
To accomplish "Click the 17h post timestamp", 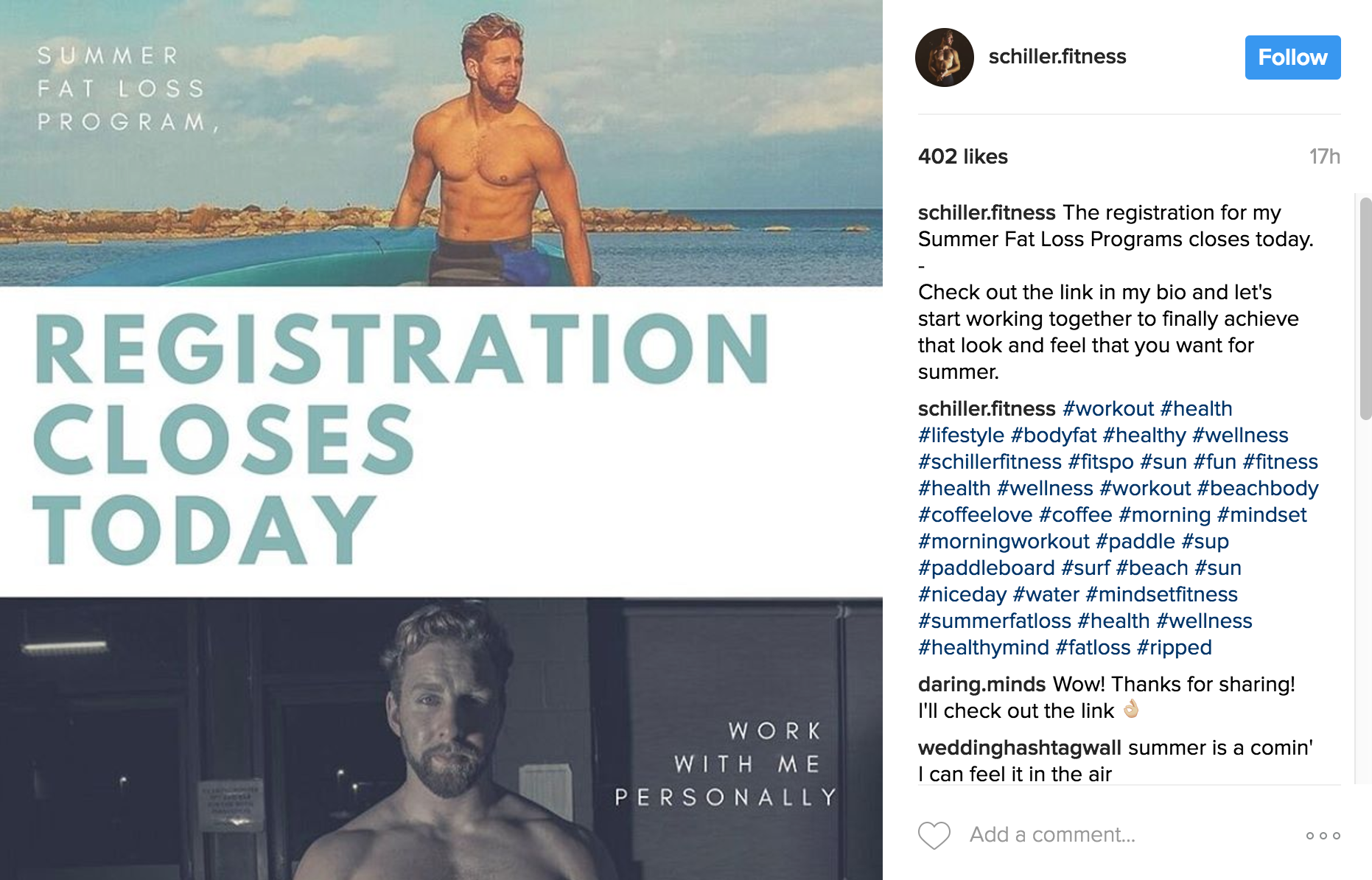I will [x=1324, y=157].
